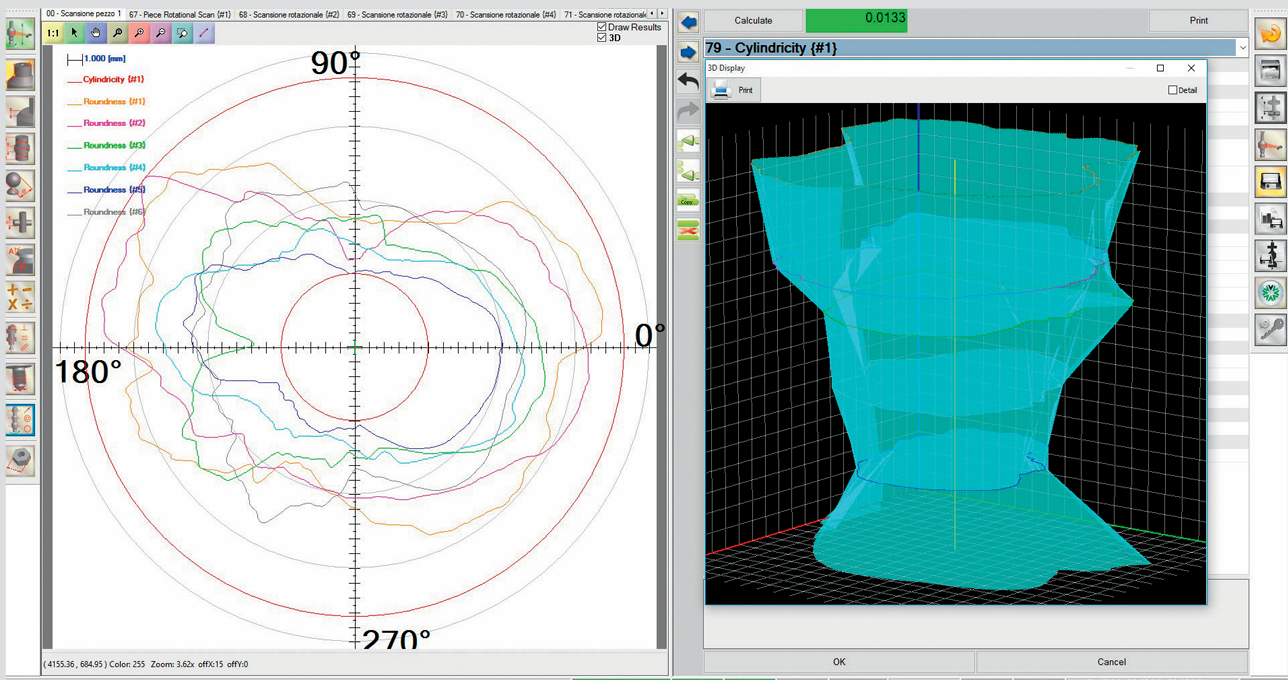Open the key settings icon
This screenshot has height=680, width=1288.
click(1270, 330)
